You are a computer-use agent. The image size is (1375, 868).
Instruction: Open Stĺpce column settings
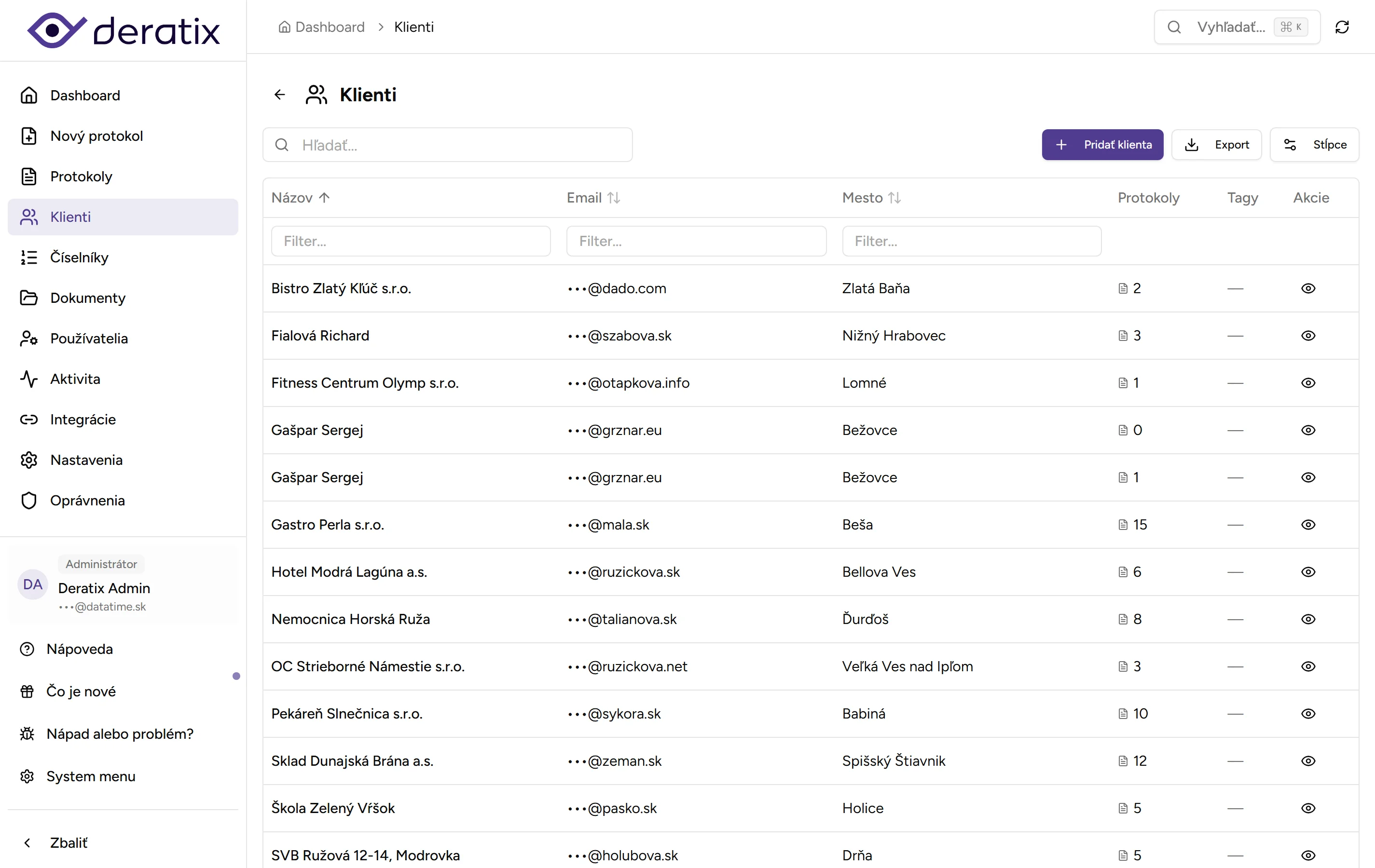1314,145
